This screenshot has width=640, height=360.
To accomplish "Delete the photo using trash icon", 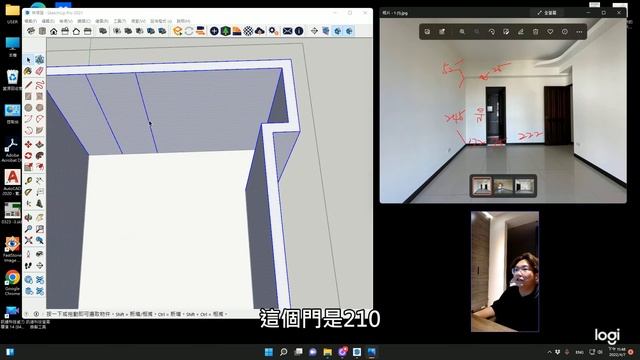I will tap(536, 31).
